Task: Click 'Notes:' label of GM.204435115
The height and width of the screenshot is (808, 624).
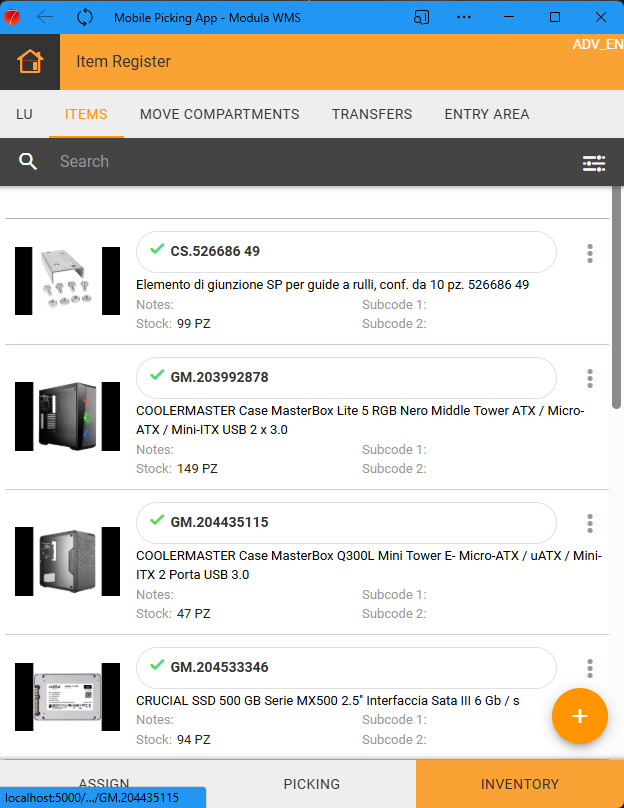Action: click(155, 594)
